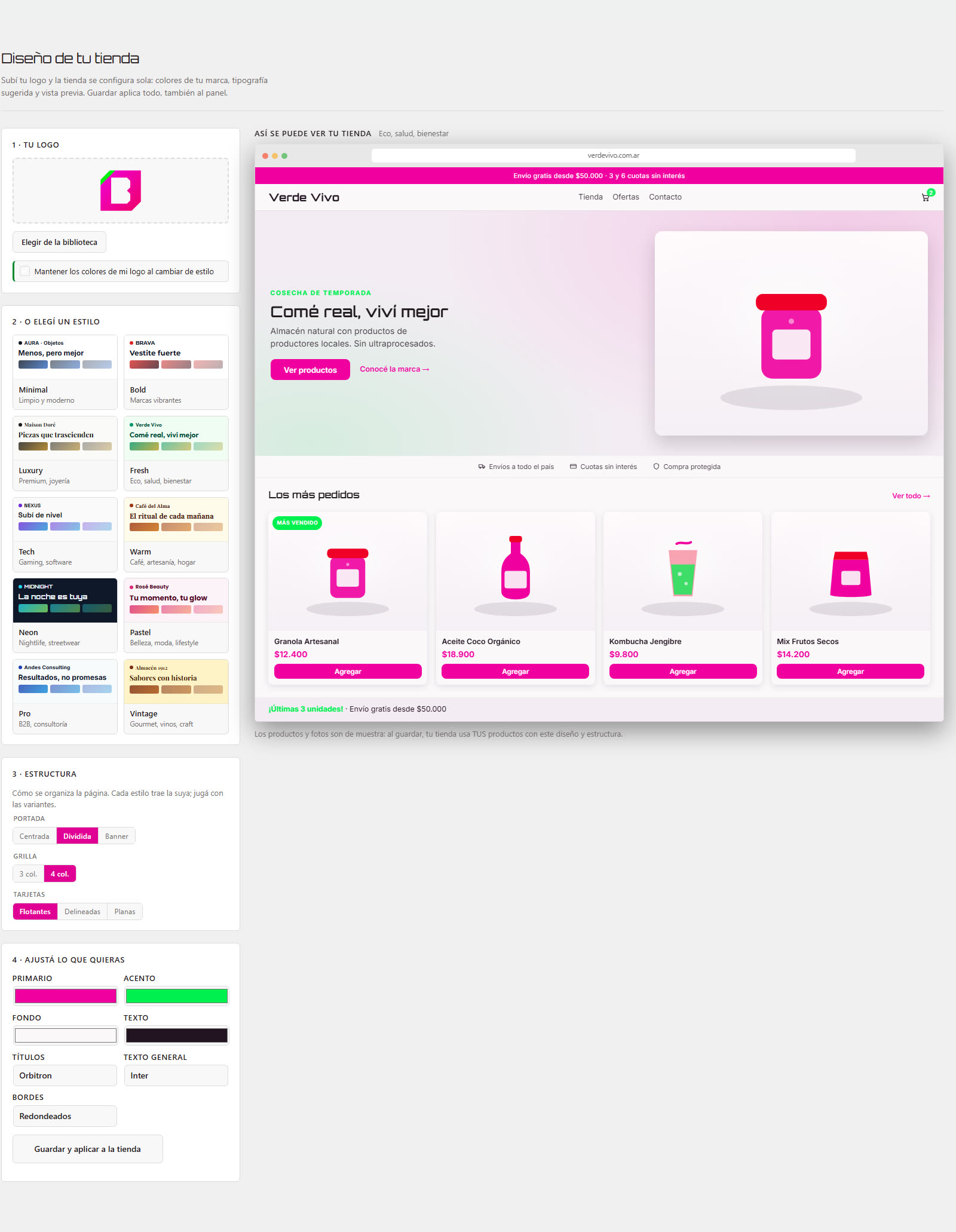Click the truck icon beside Envíos a todo el país
Image resolution: width=956 pixels, height=1232 pixels.
pos(482,467)
